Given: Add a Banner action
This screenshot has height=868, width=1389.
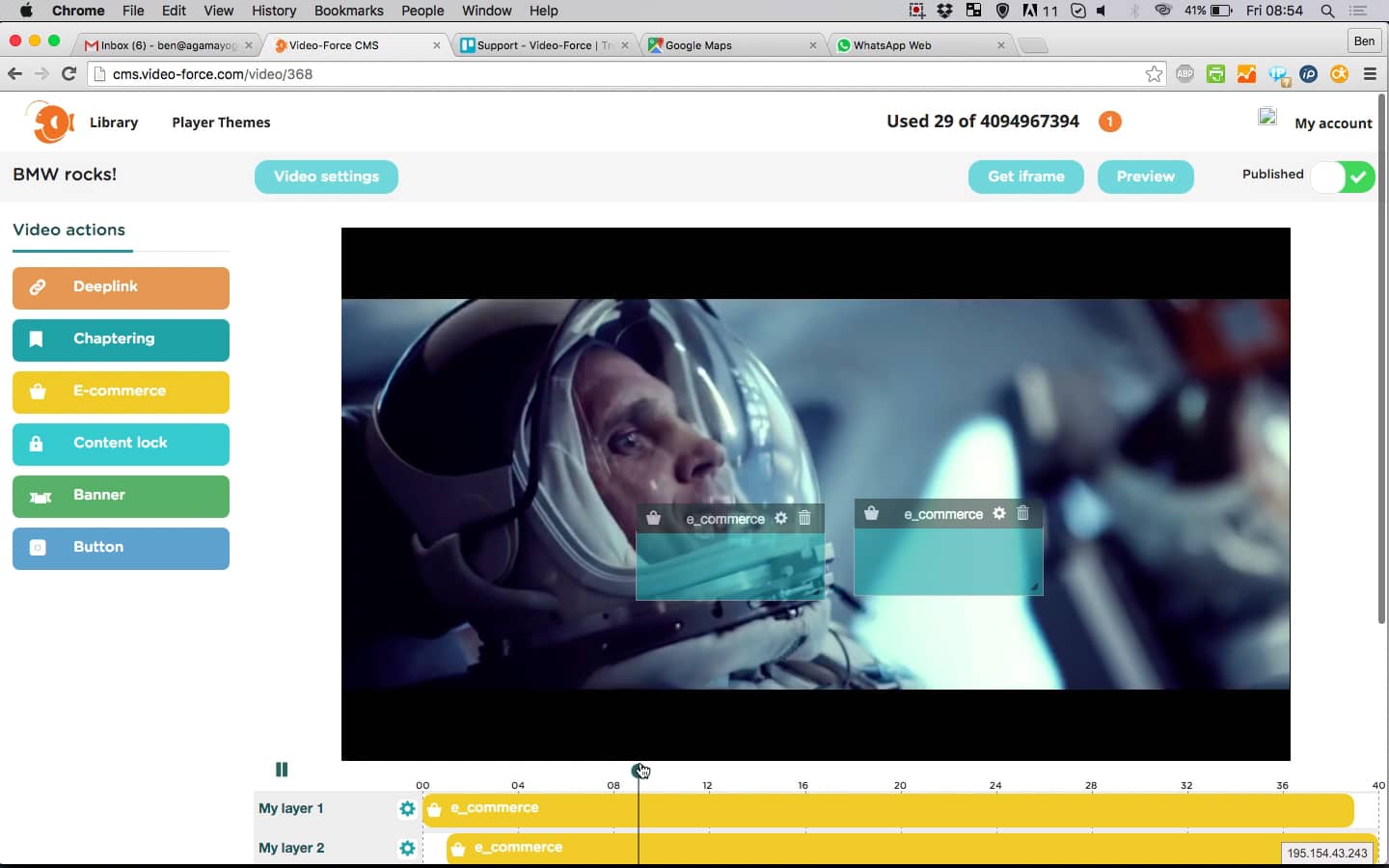Looking at the screenshot, I should pos(121,496).
